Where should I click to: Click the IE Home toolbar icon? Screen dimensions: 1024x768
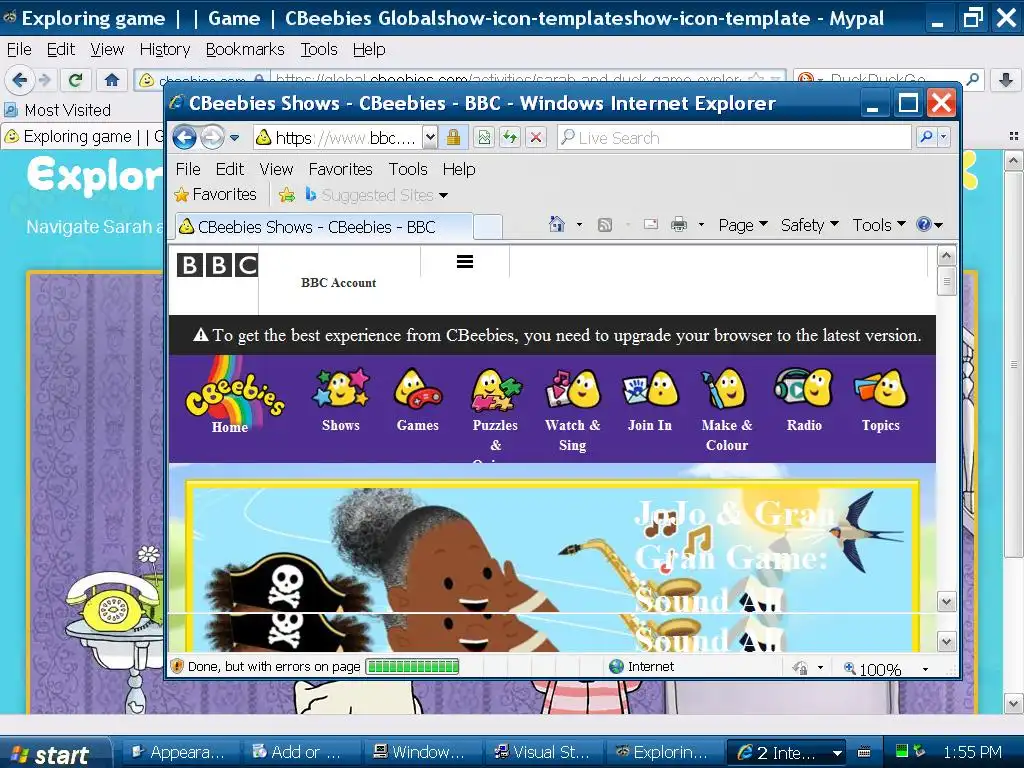(556, 225)
